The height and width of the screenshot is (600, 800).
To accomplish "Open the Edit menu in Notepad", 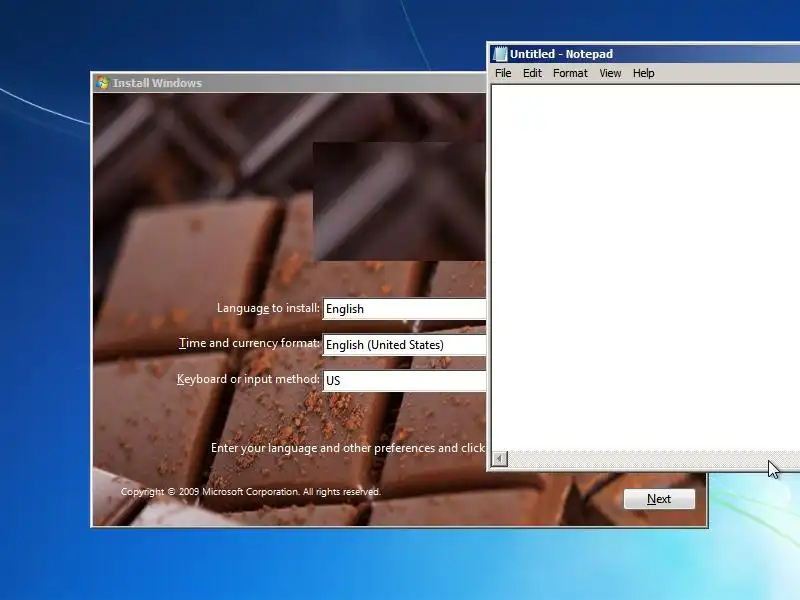I will (532, 73).
